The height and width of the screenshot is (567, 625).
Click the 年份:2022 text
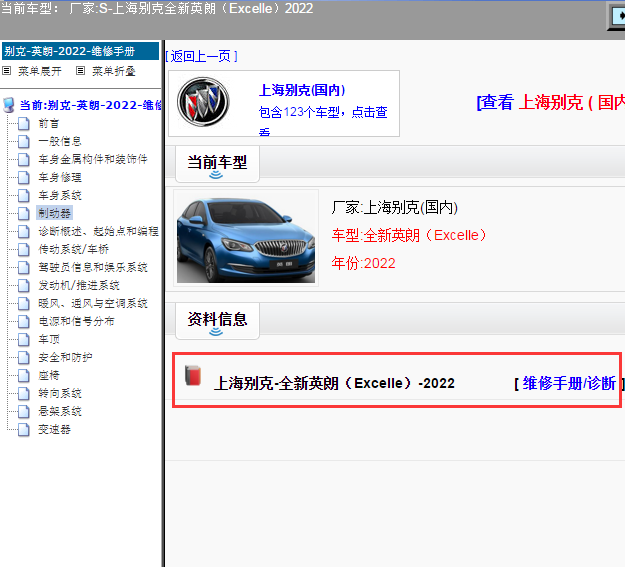(364, 263)
